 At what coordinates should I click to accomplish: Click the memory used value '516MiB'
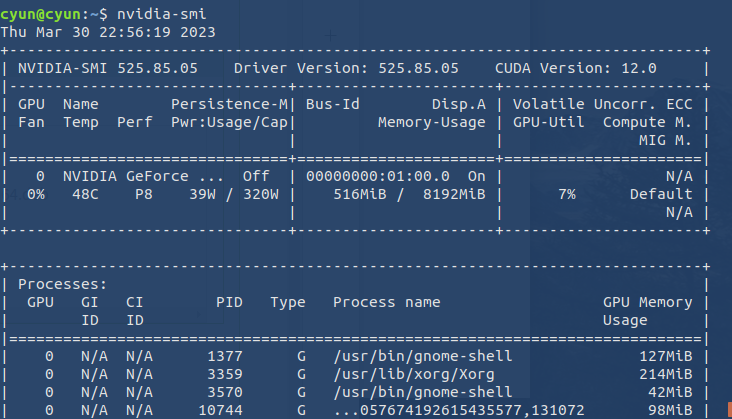[360, 194]
